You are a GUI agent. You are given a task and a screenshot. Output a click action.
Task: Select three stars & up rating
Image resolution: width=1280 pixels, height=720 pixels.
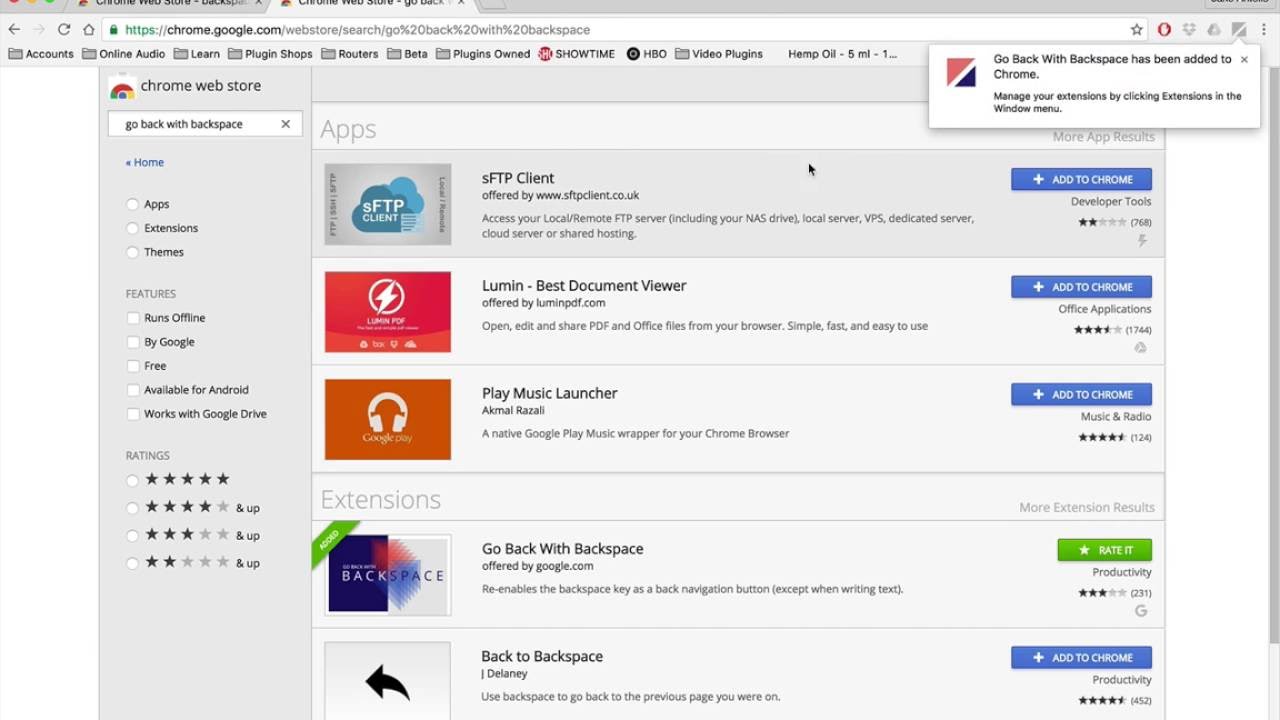point(132,536)
